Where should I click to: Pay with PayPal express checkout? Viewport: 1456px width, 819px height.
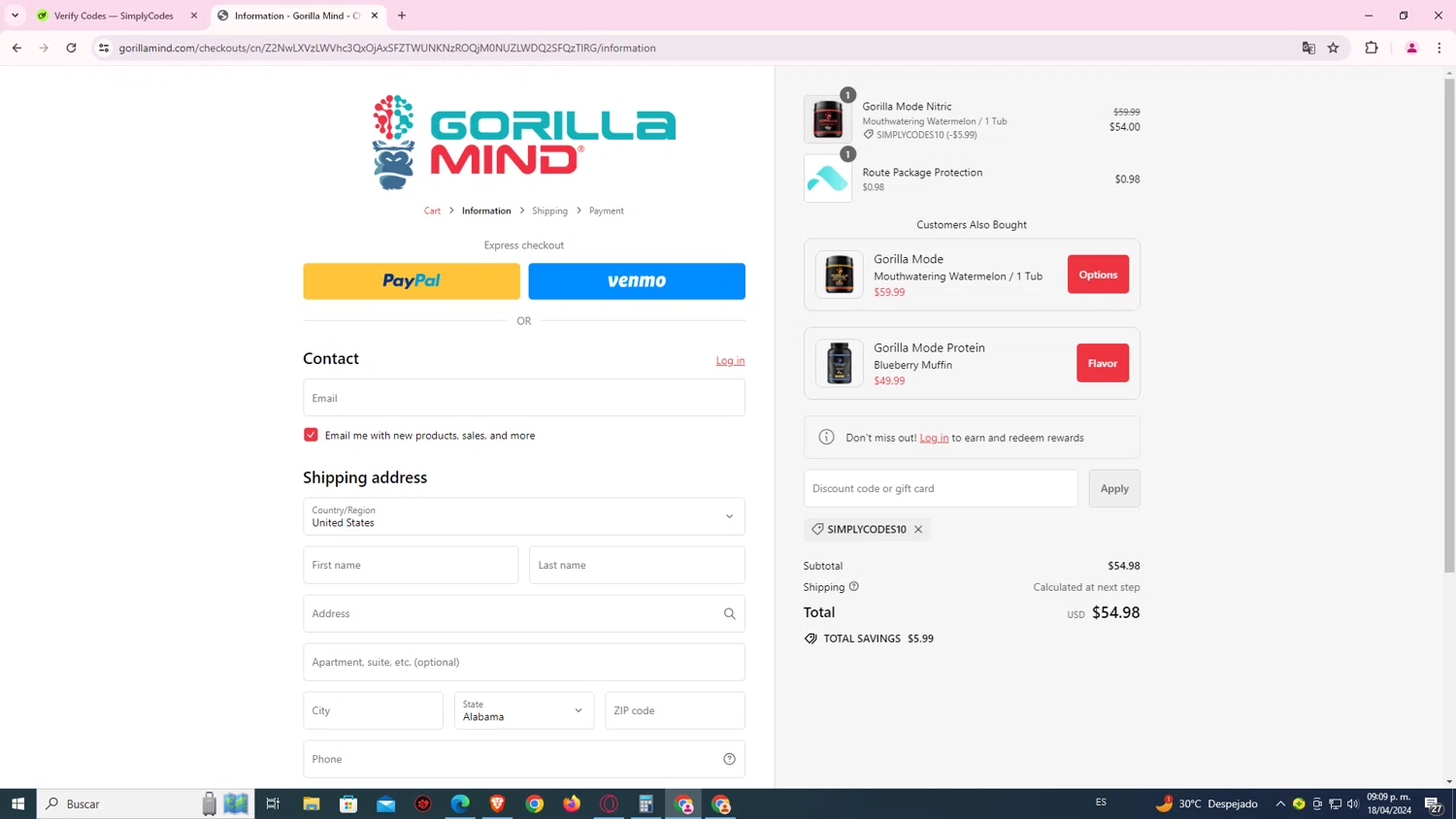pyautogui.click(x=412, y=281)
